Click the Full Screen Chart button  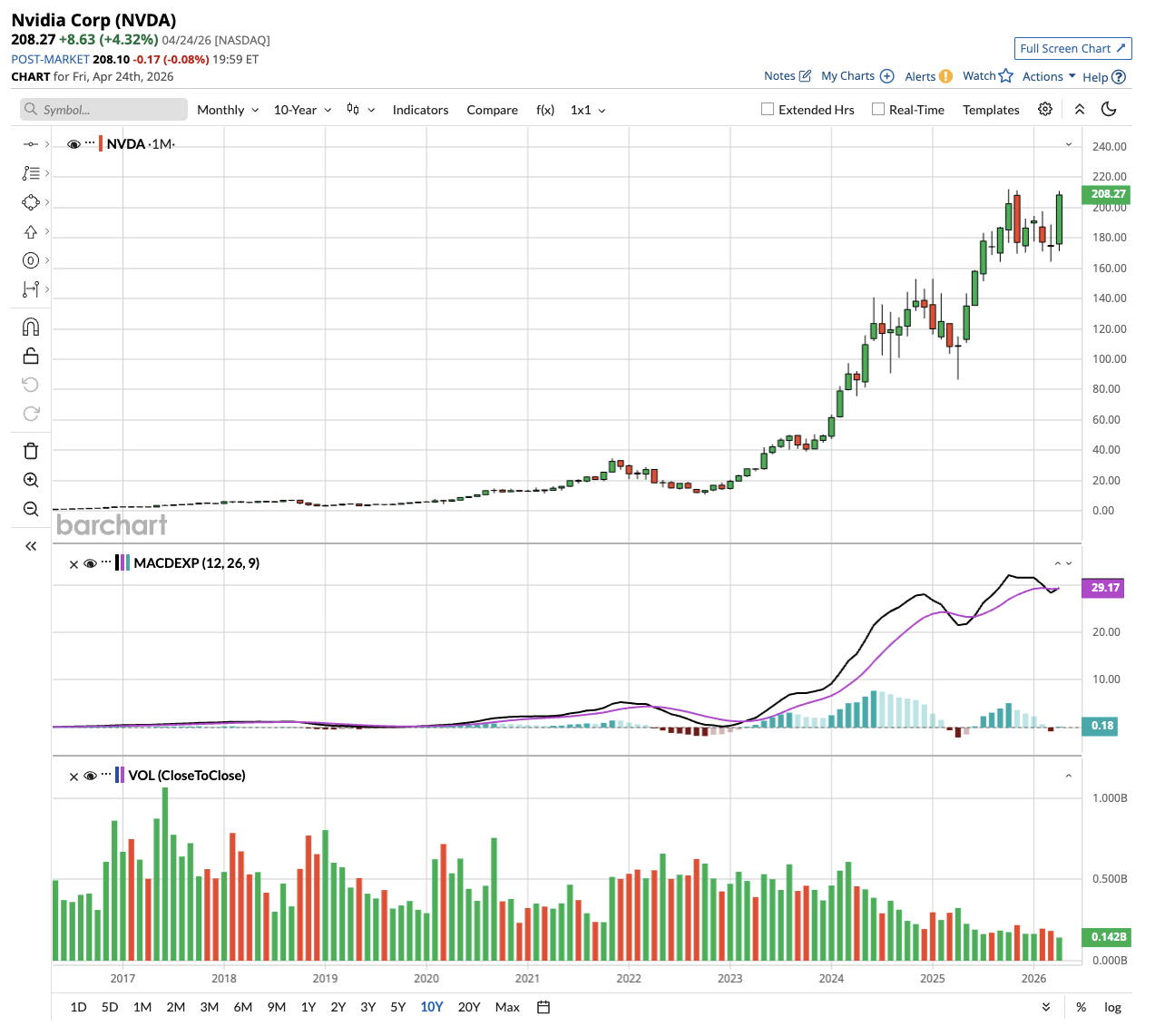tap(1072, 48)
